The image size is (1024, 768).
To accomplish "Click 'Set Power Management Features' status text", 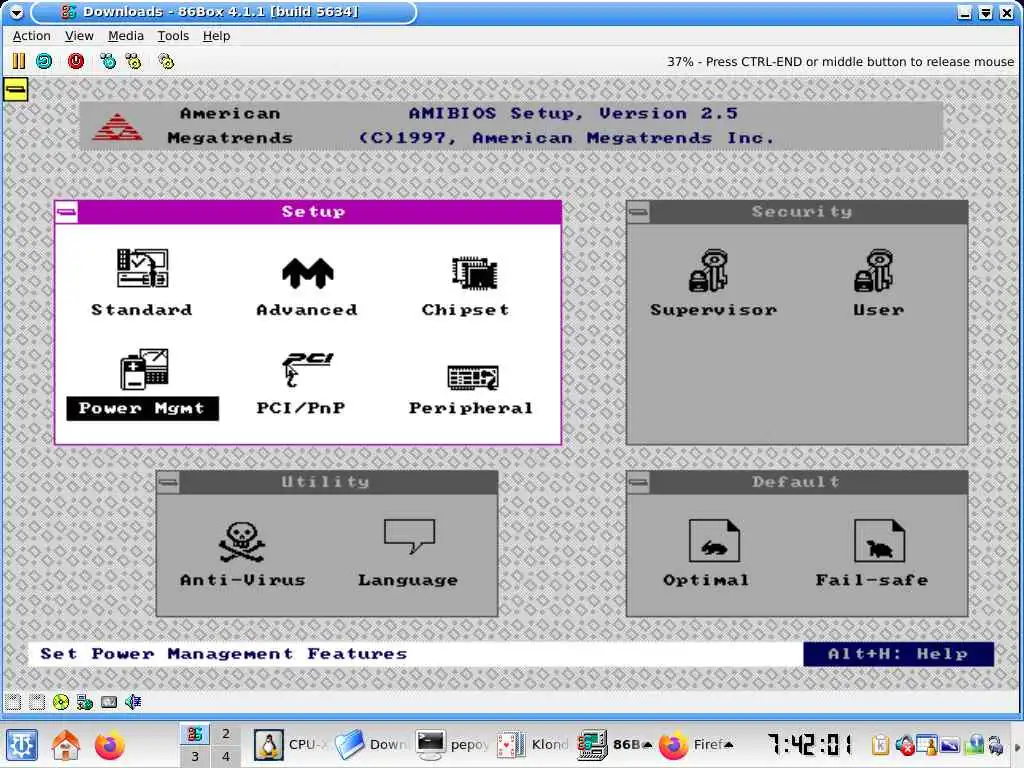I will click(x=223, y=654).
